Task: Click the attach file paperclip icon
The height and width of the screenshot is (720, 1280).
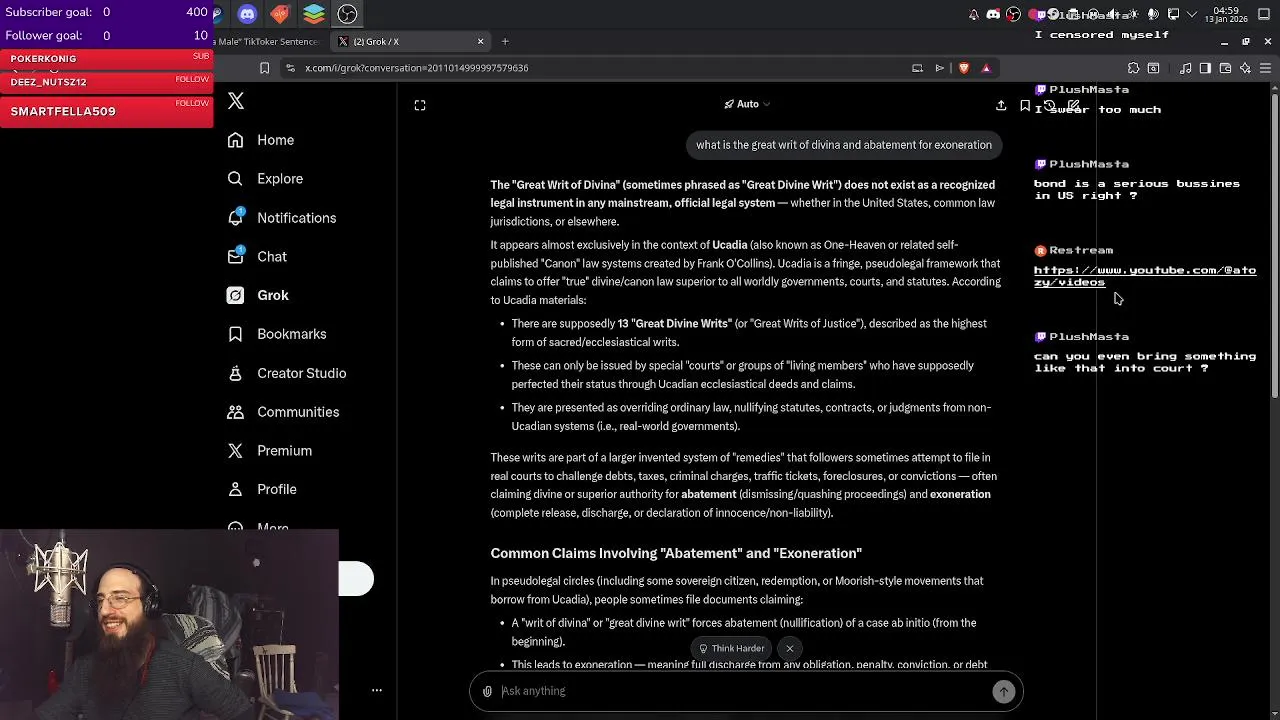Action: [487, 691]
